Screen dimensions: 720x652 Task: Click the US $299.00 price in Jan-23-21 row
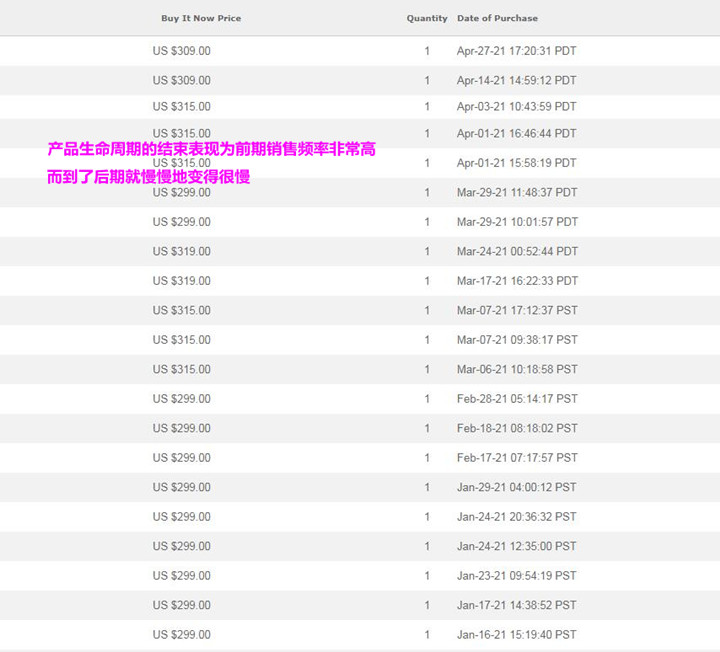182,575
